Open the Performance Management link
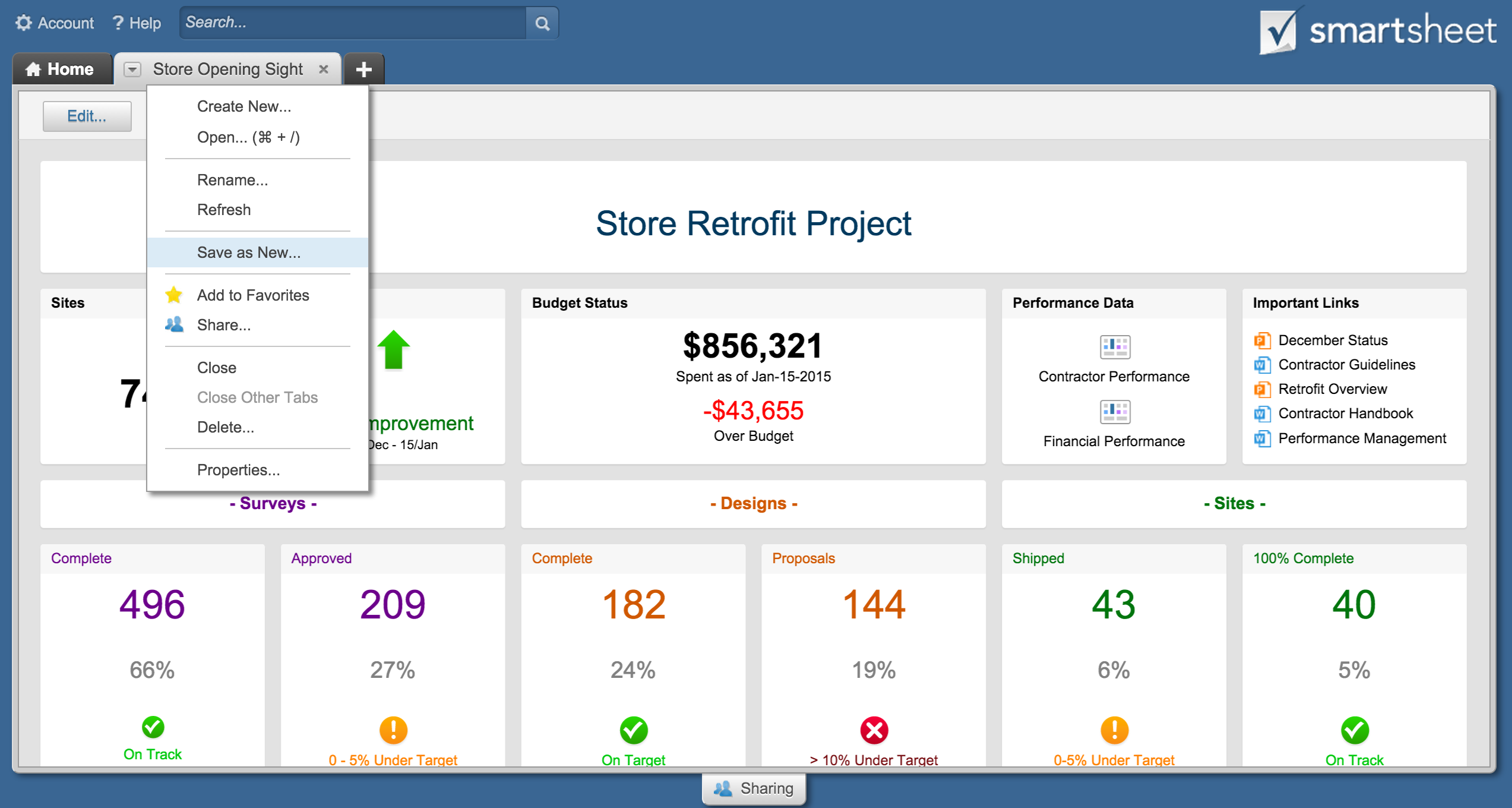Screen dimensions: 1512x808 [x=1362, y=438]
